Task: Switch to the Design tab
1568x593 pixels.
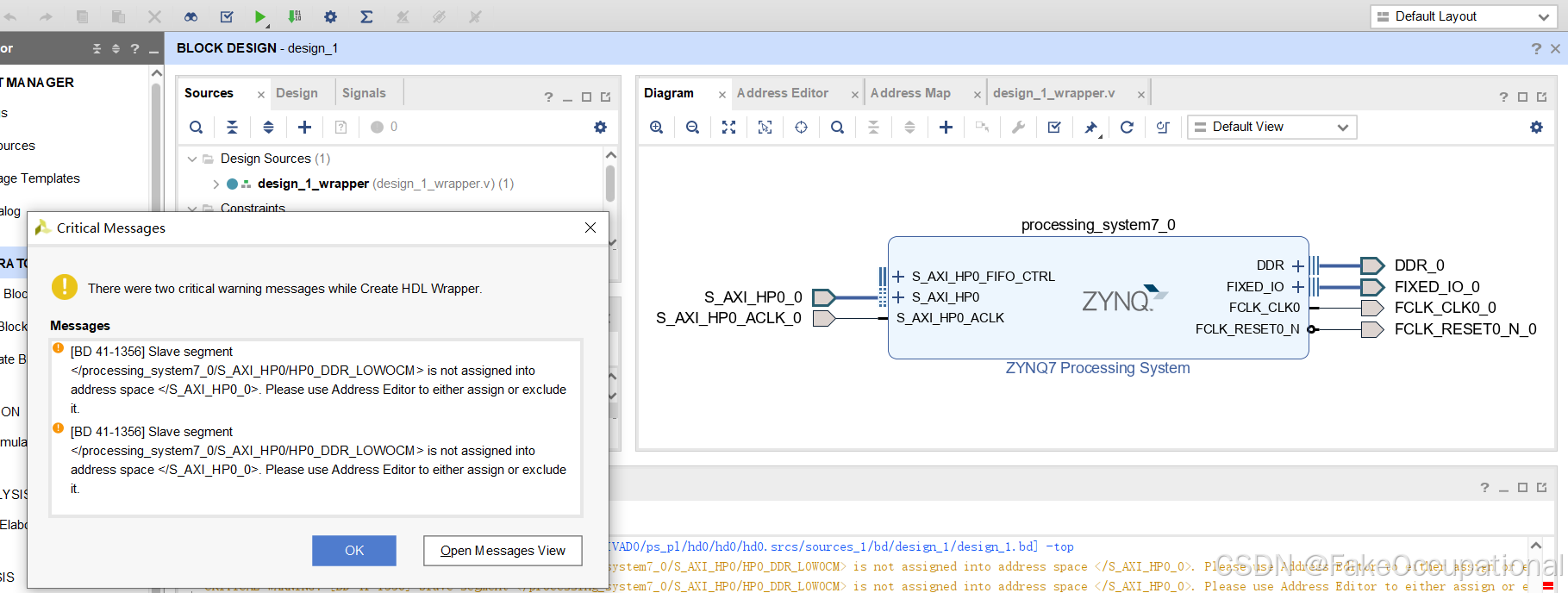Action: [297, 93]
